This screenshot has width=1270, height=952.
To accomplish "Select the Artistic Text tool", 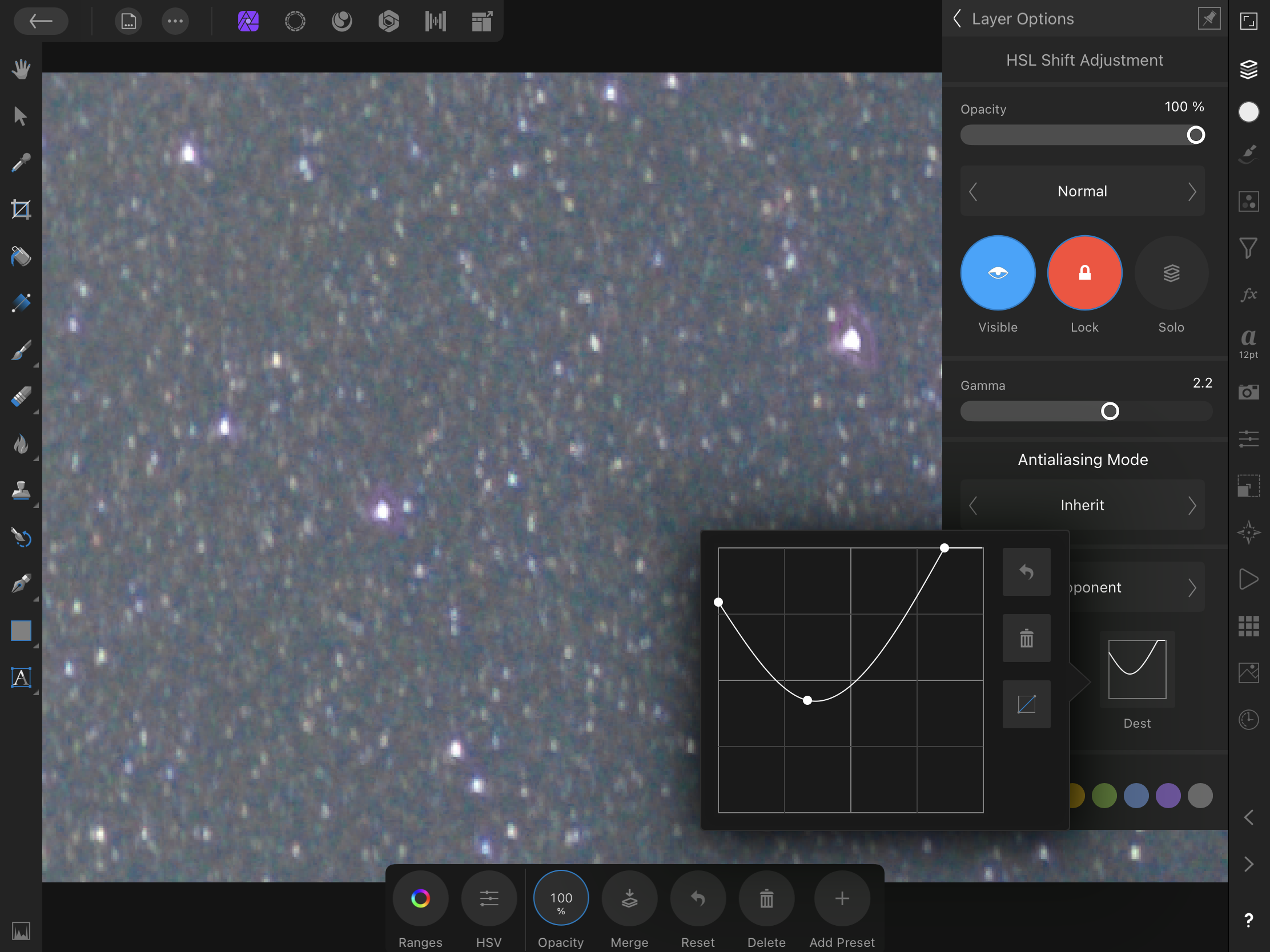I will (x=21, y=677).
